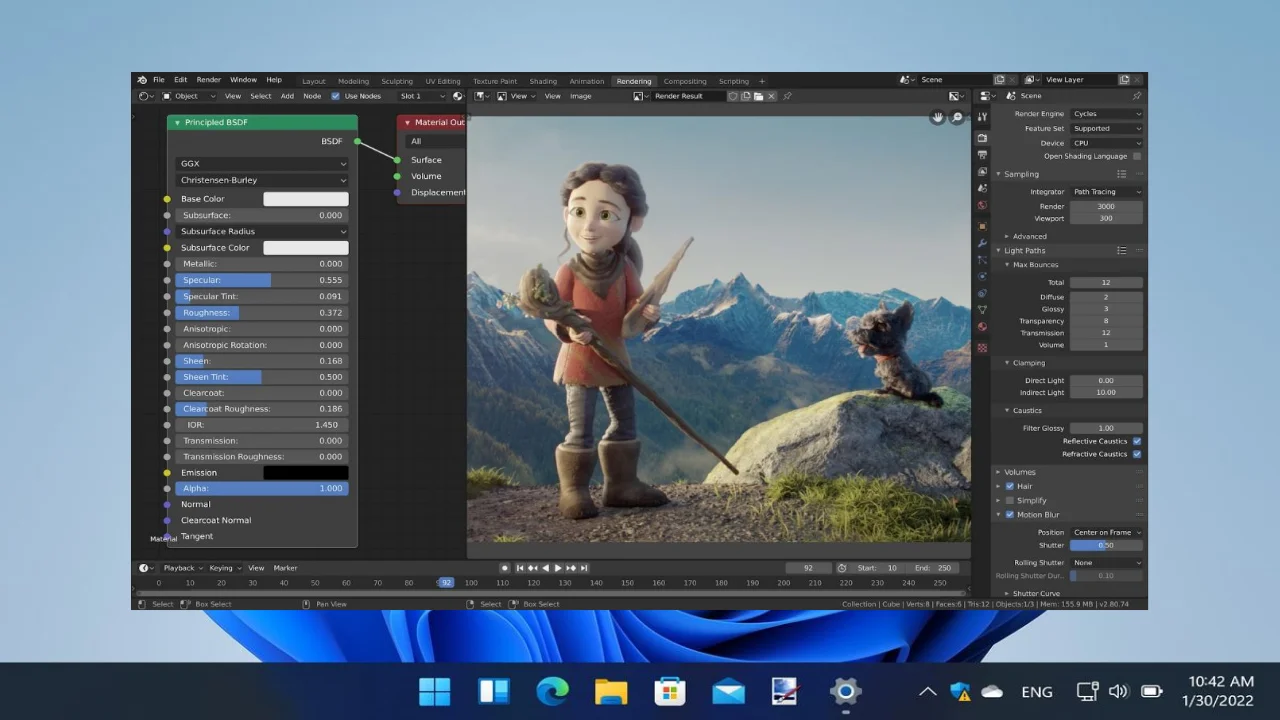The image size is (1280, 720).
Task: Click the Emission color swatch
Action: coord(305,473)
